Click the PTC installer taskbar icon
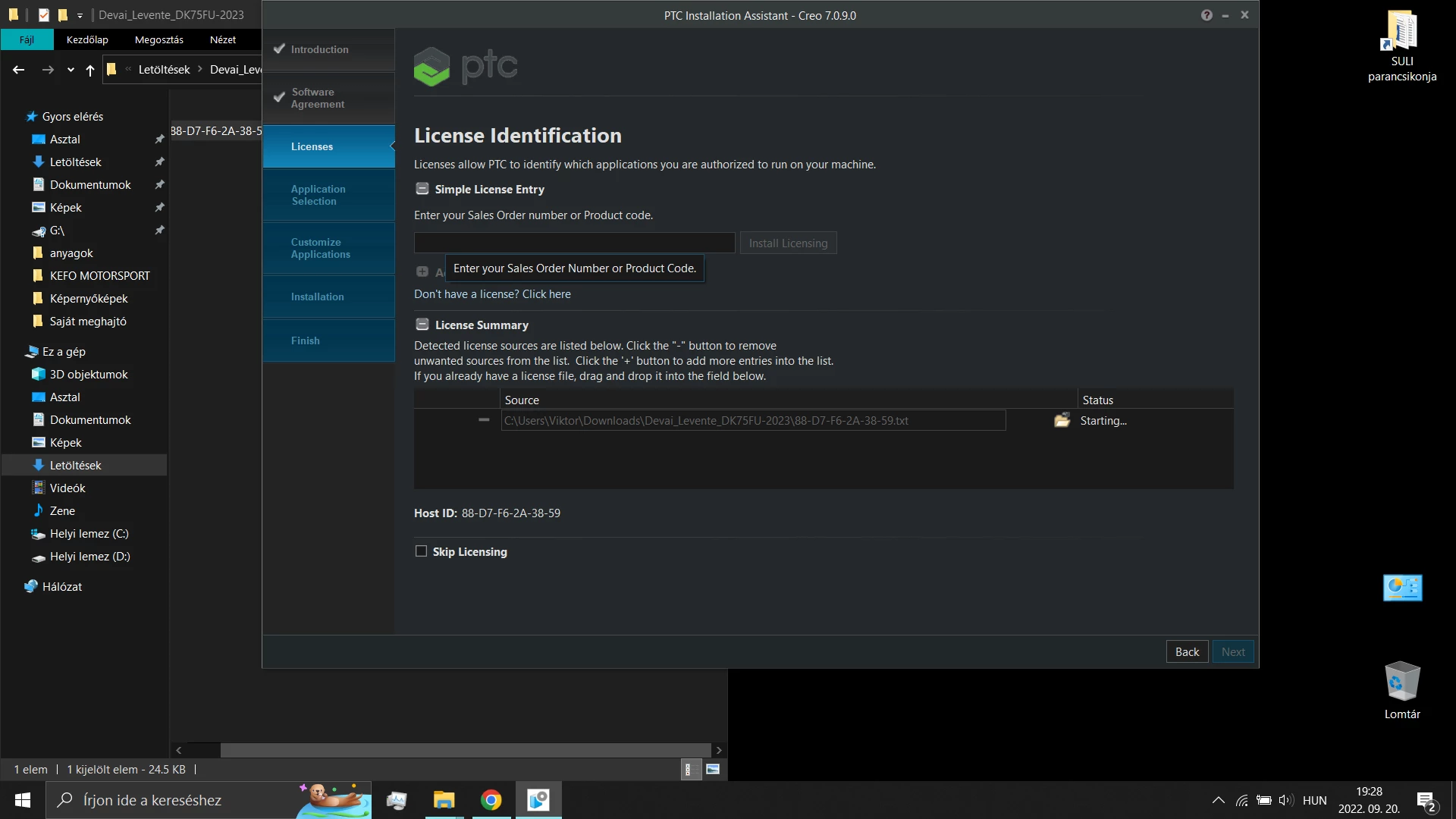The height and width of the screenshot is (819, 1456). (x=538, y=800)
